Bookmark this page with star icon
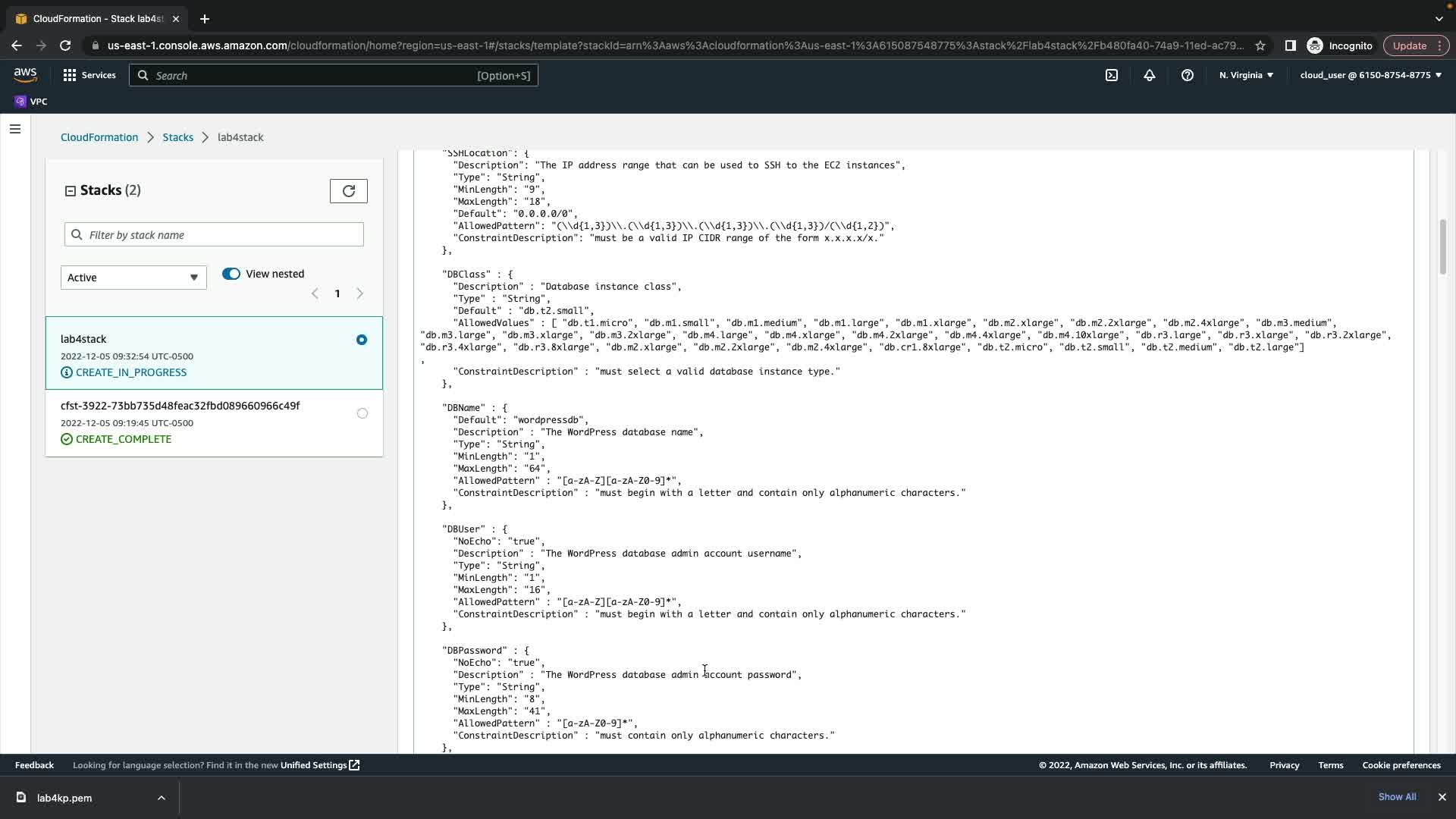The width and height of the screenshot is (1456, 819). pos(1260,45)
